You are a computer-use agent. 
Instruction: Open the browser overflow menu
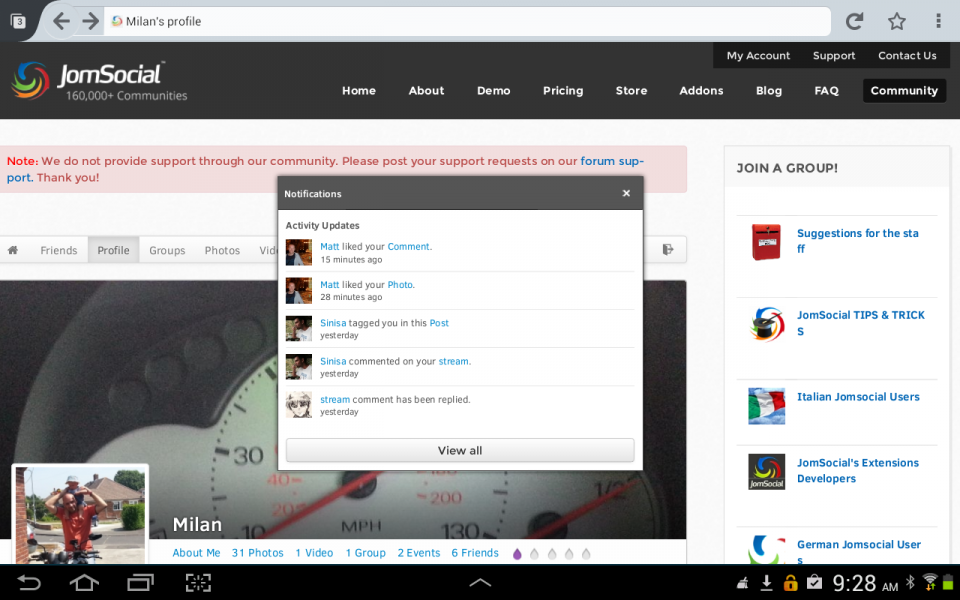coord(938,21)
